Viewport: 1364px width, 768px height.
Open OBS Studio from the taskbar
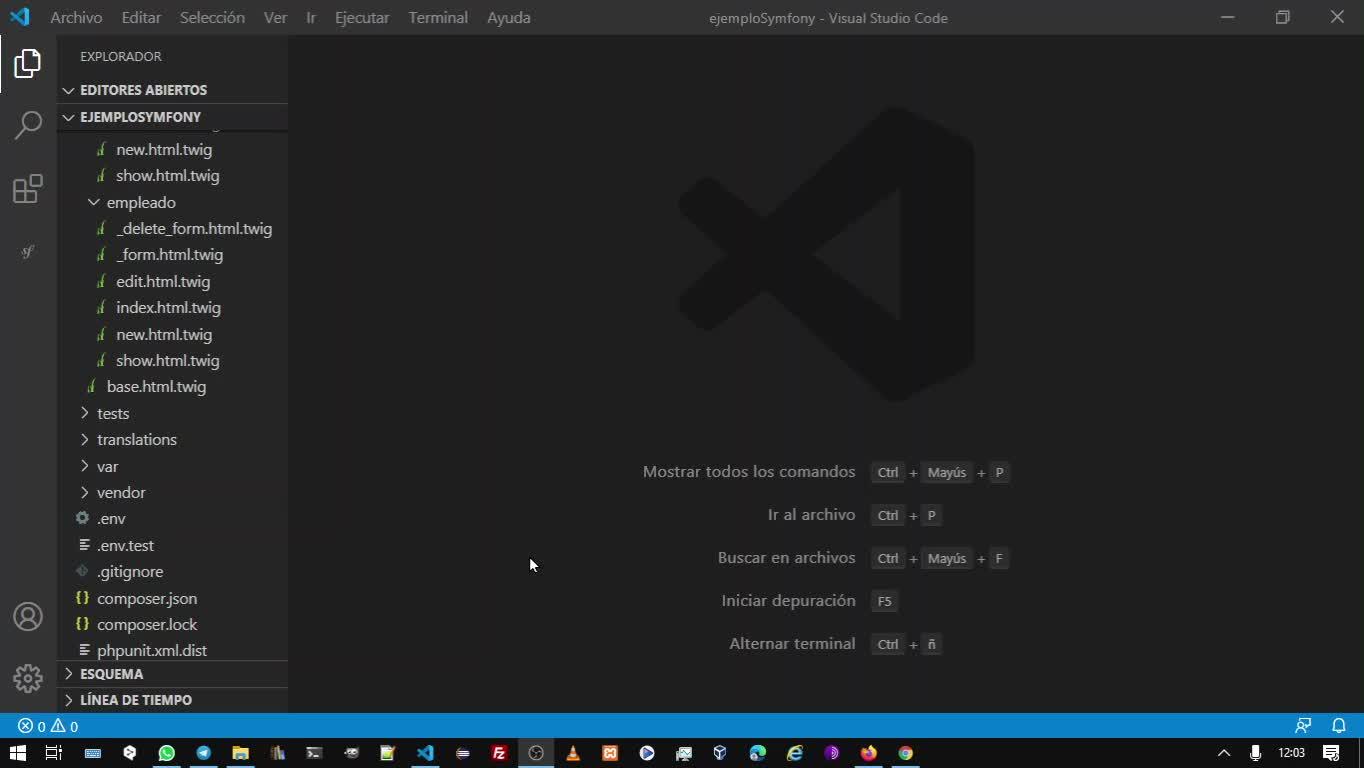coord(536,753)
